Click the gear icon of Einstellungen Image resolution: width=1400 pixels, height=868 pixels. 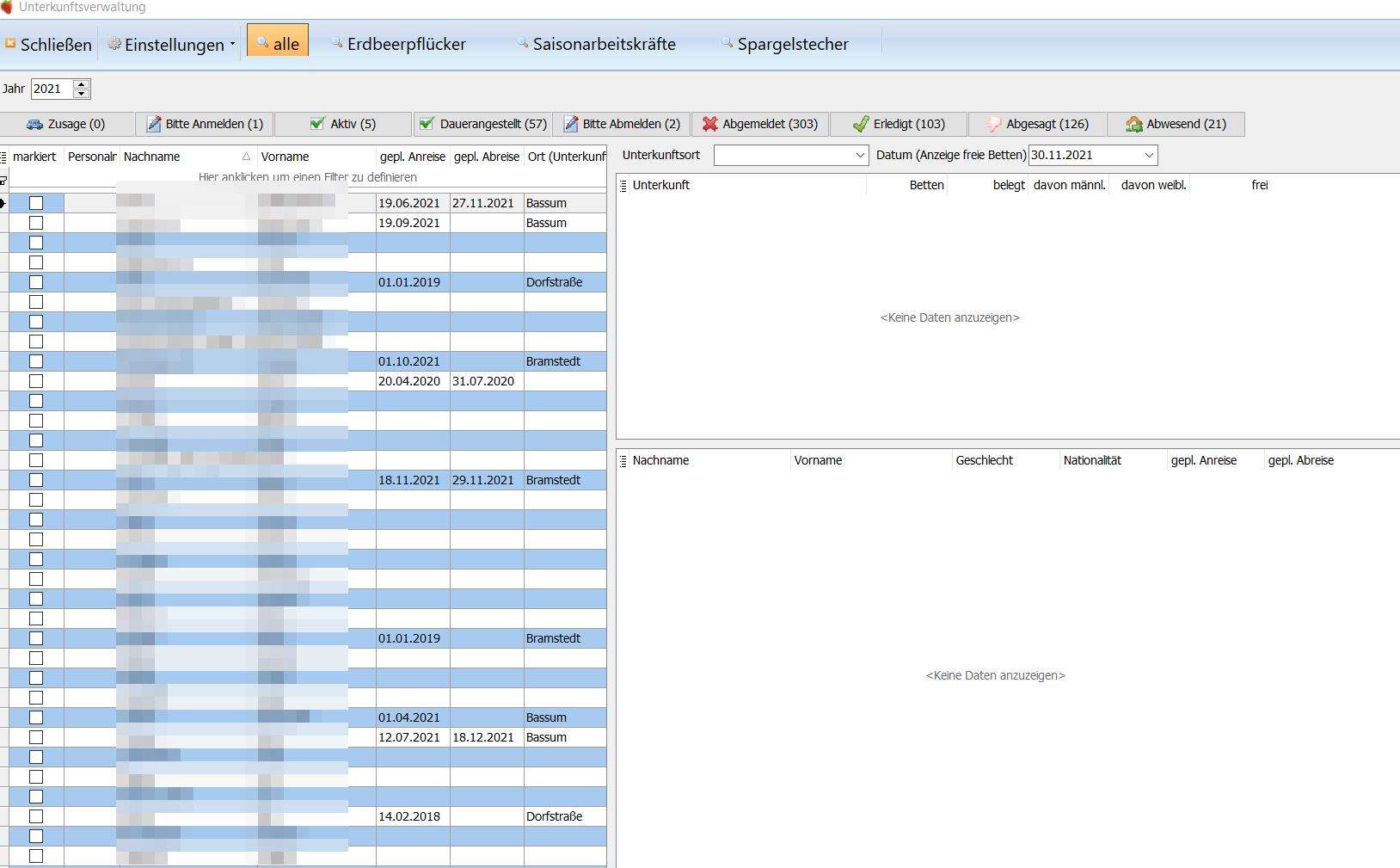coord(114,43)
